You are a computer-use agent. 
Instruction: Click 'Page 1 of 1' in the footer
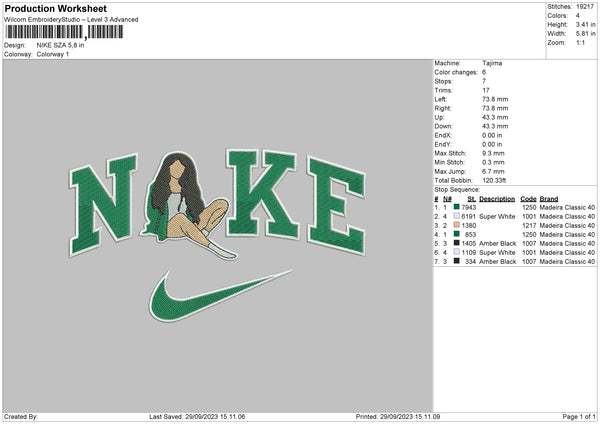[x=579, y=417]
